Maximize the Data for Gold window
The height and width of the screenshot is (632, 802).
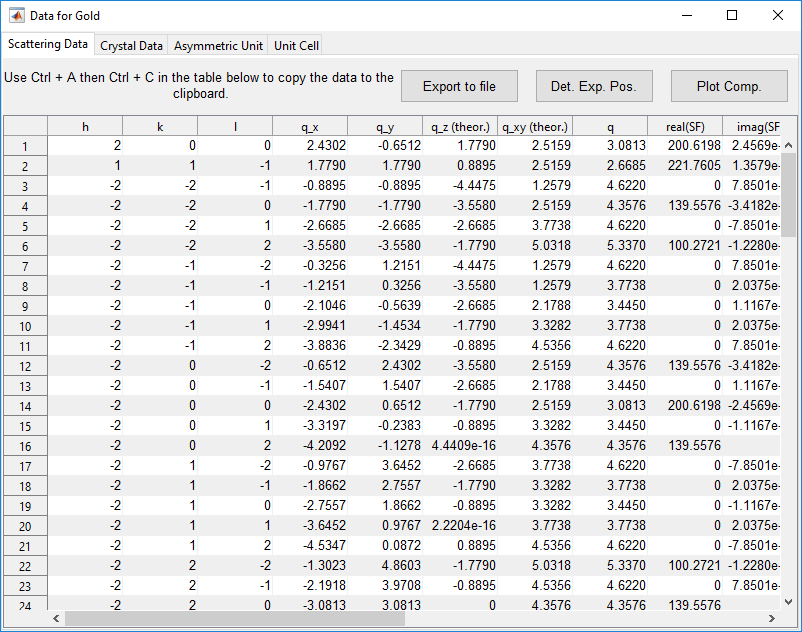732,16
